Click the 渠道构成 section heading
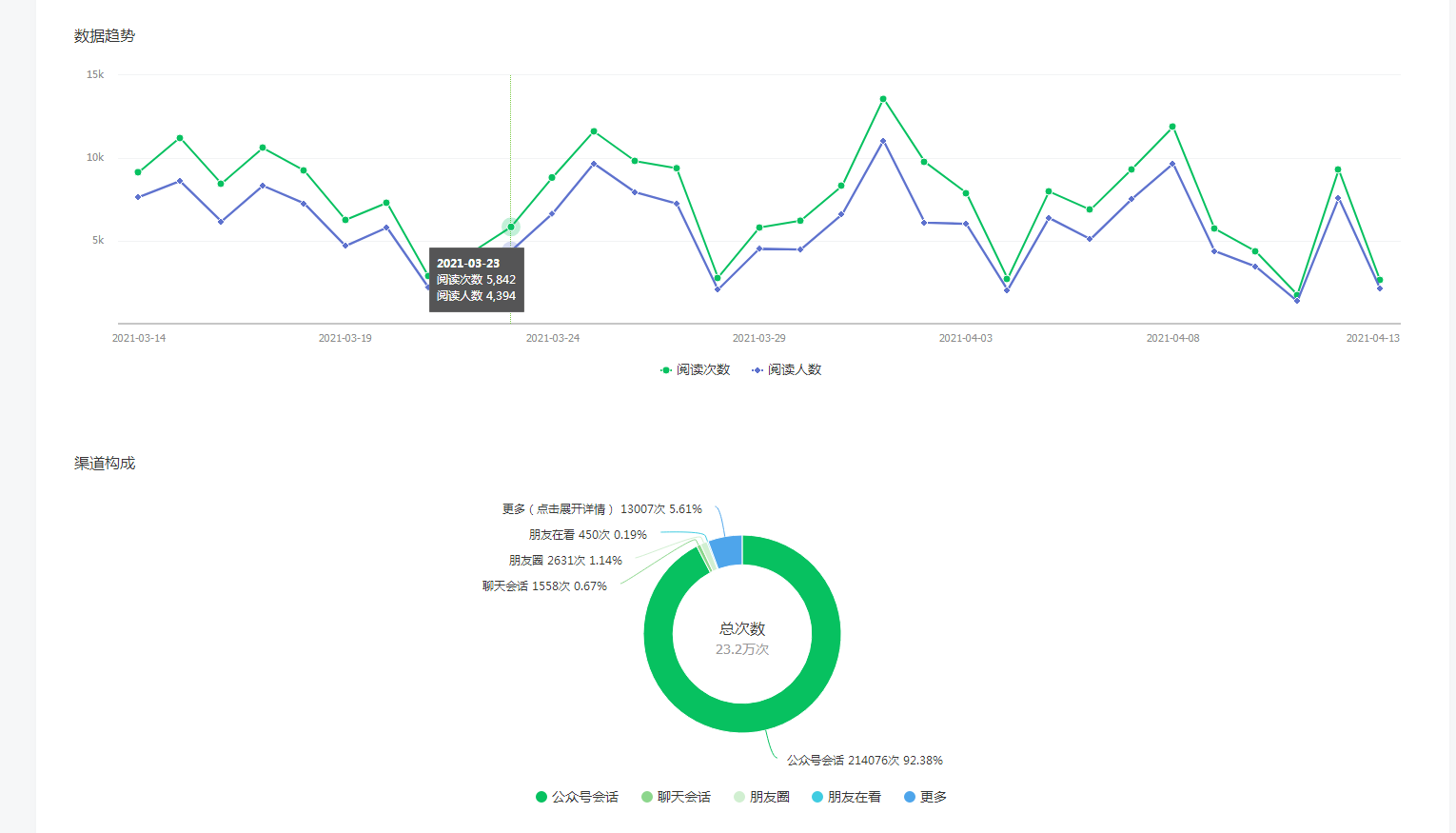This screenshot has width=1456, height=833. pos(105,463)
